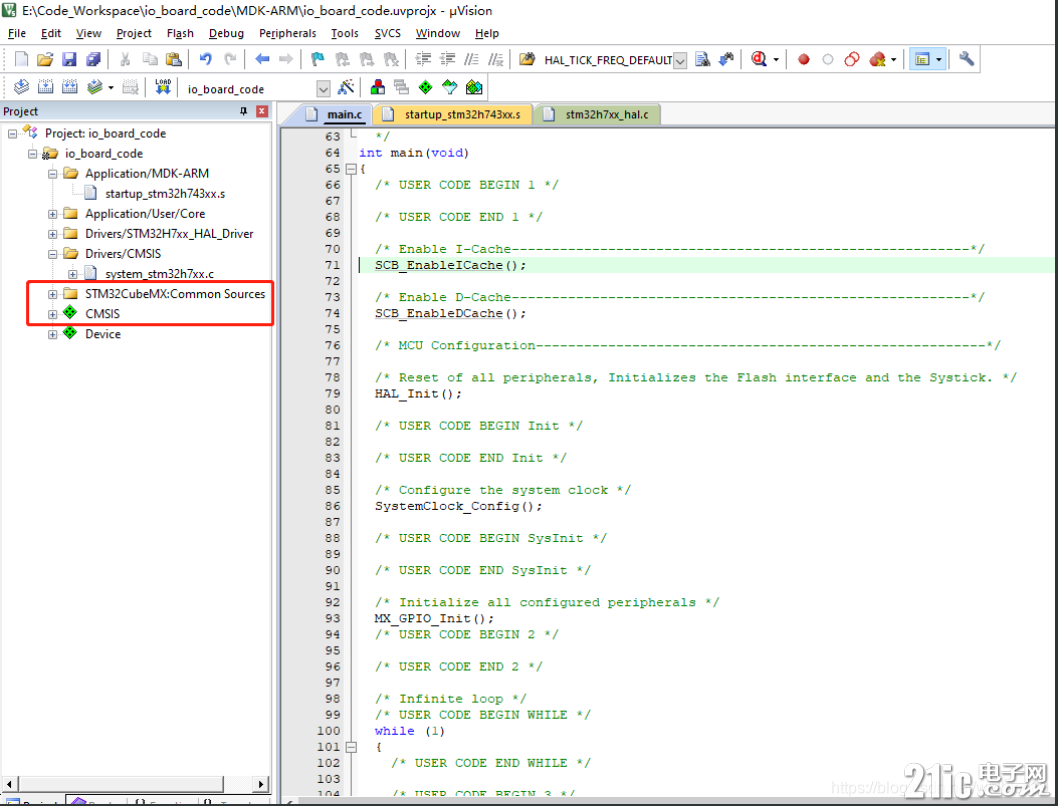Click the Find icon beside HAL_TICK_FREQ_DEFAULT
This screenshot has height=806, width=1058.
point(702,59)
